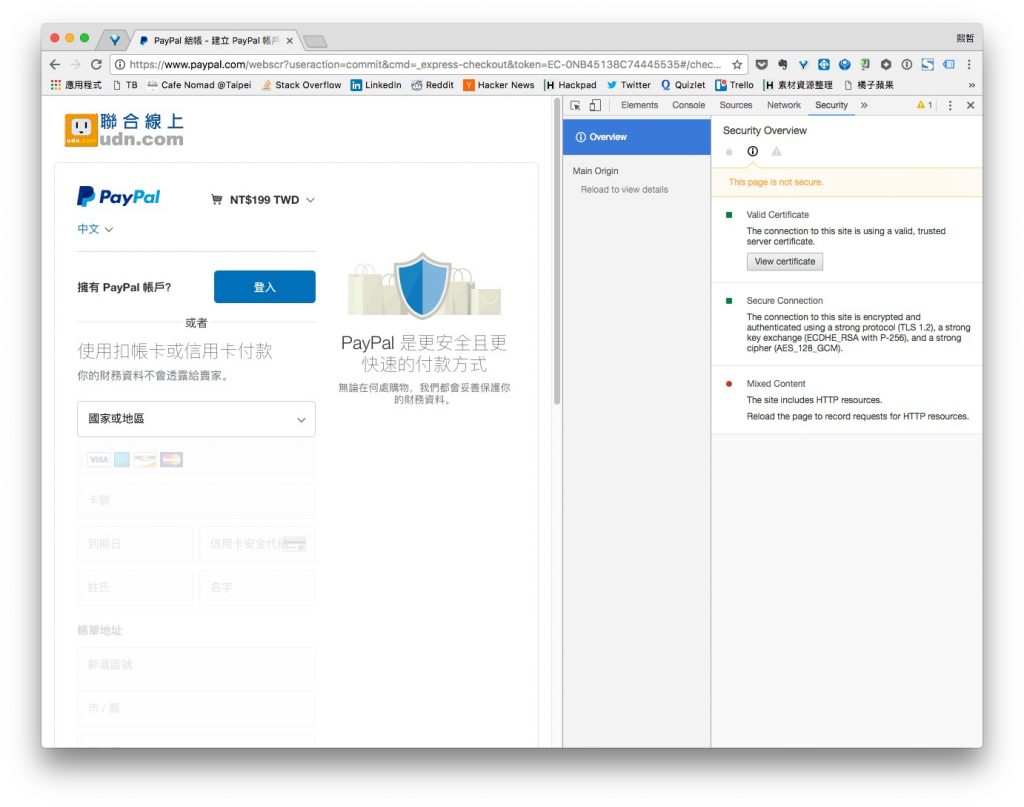
Task: Switch to the Elements tab
Action: (x=639, y=105)
